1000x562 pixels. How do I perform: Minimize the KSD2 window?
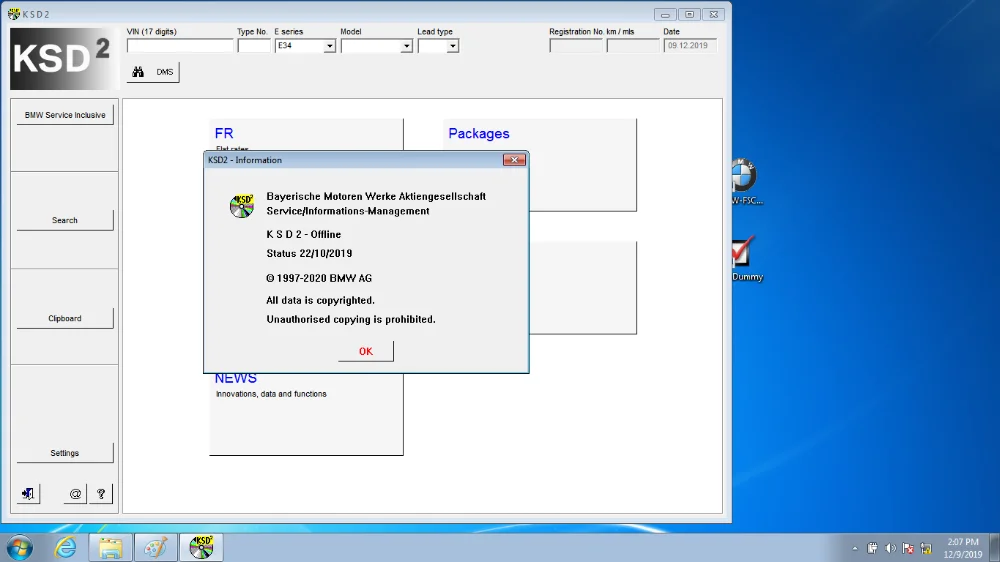click(x=665, y=14)
